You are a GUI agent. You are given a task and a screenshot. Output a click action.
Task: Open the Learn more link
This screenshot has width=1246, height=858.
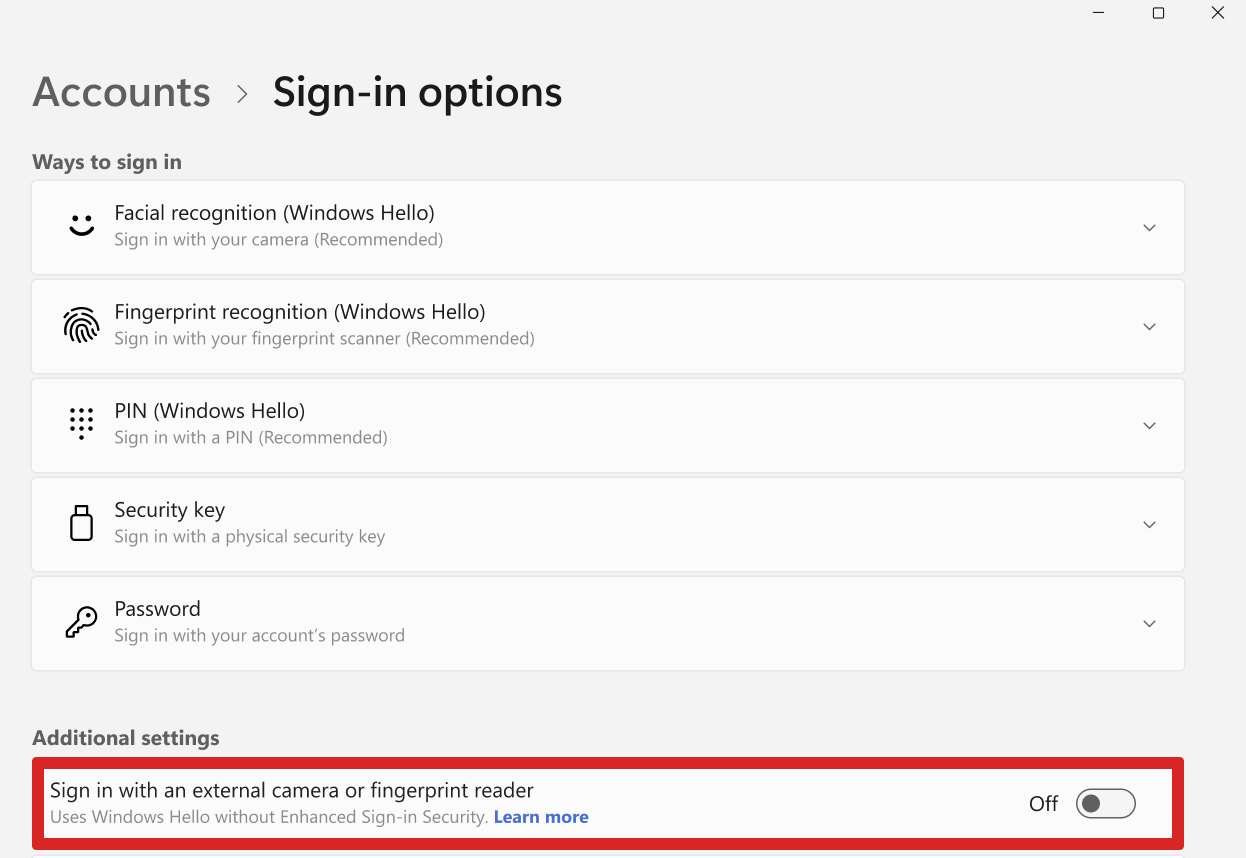pyautogui.click(x=541, y=817)
